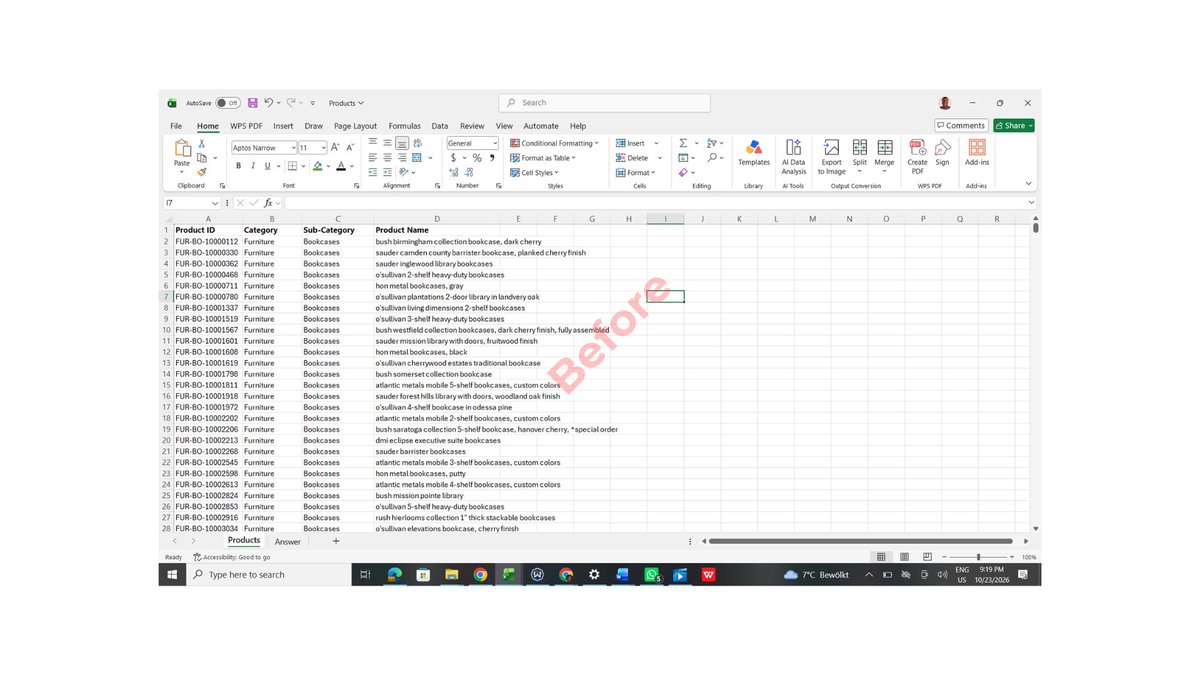1200x675 pixels.
Task: Click the Wrap Text icon
Action: pyautogui.click(x=418, y=143)
